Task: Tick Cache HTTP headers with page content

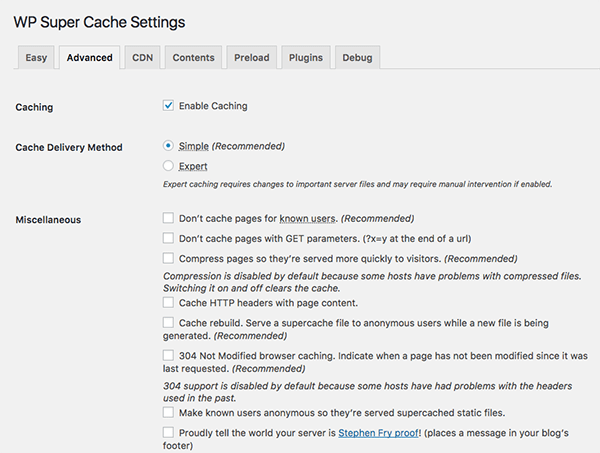Action: point(168,302)
